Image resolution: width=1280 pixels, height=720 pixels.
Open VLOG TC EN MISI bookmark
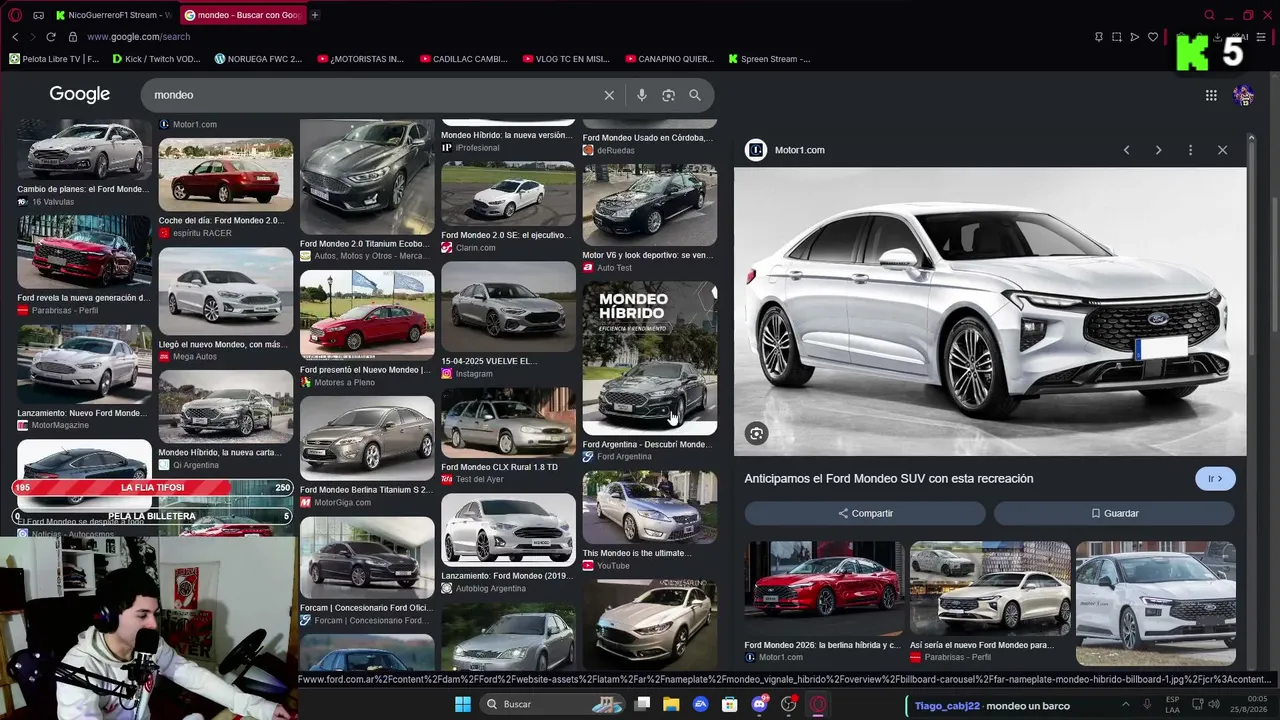[565, 59]
